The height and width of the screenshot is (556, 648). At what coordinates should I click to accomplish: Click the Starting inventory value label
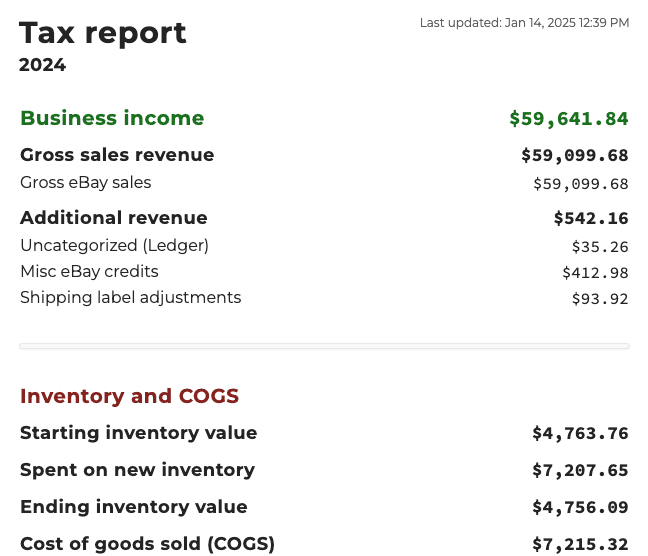138,433
